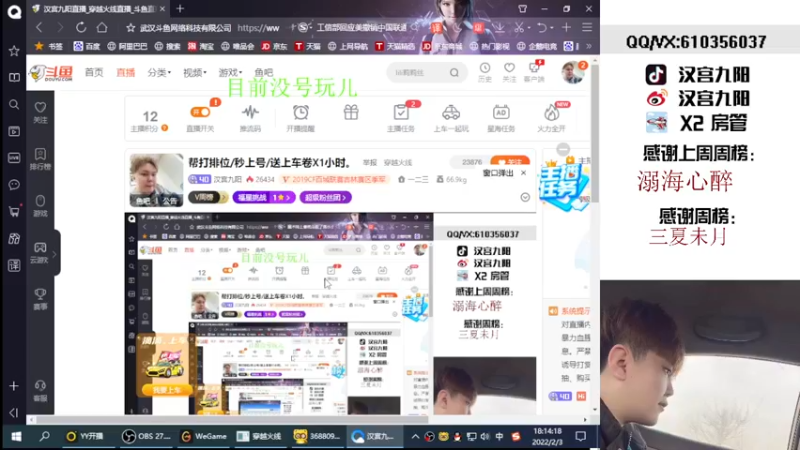Open the 客户端 download icon
800x450 pixels.
tap(534, 72)
